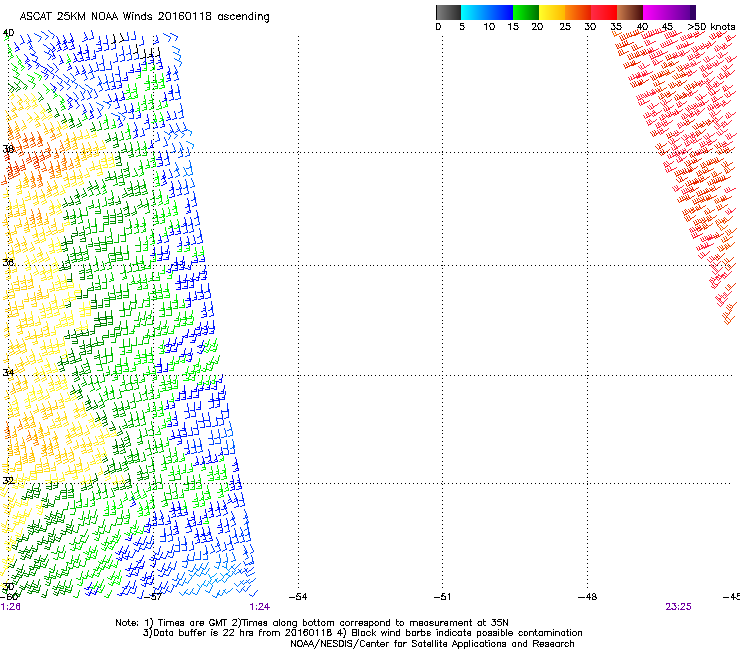Click the '45' label under the color bar
Screen dimensions: 740x650
tap(667, 27)
